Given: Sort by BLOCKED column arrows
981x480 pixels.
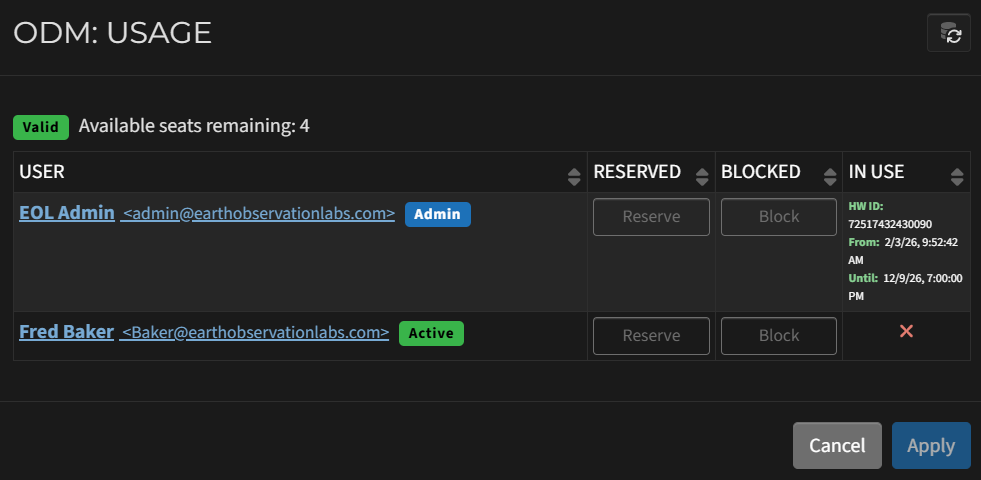Looking at the screenshot, I should pos(830,177).
